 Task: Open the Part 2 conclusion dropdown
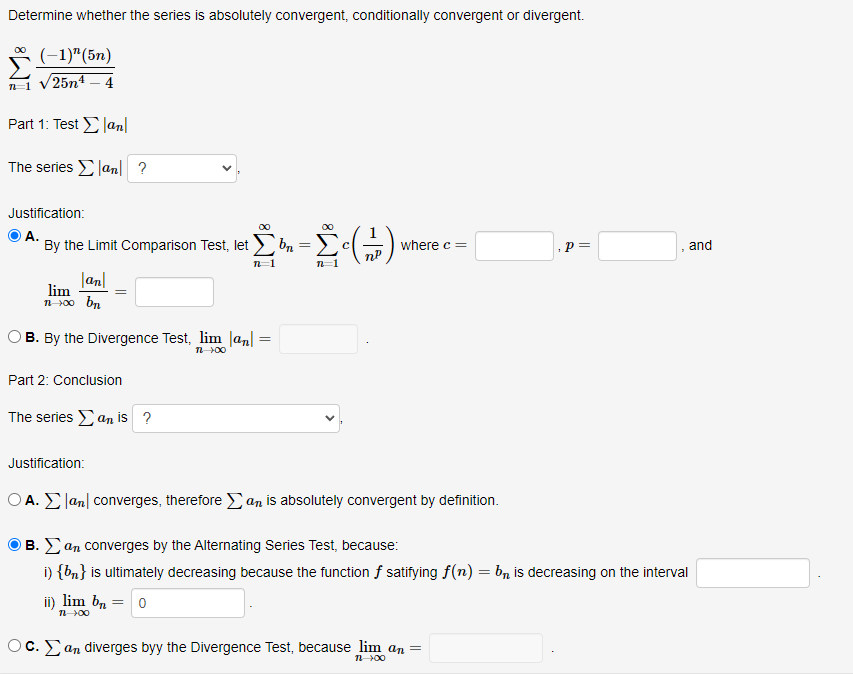(236, 417)
